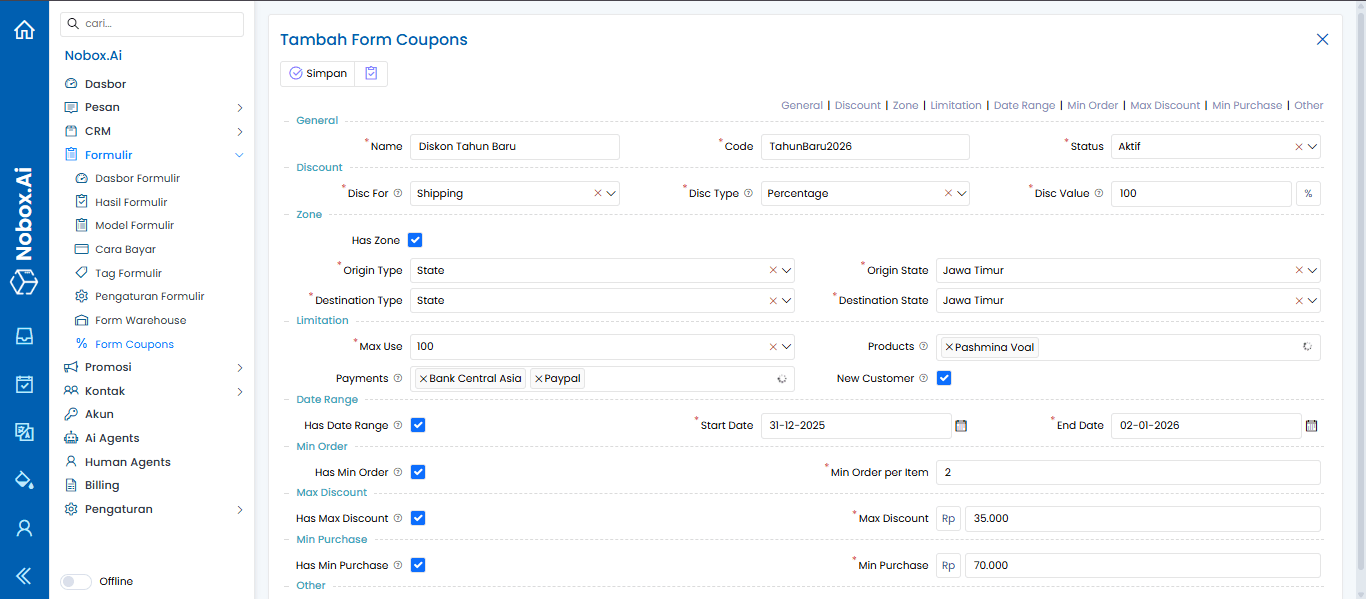Uncheck the Has Zone checkbox
This screenshot has width=1366, height=599.
(x=415, y=240)
